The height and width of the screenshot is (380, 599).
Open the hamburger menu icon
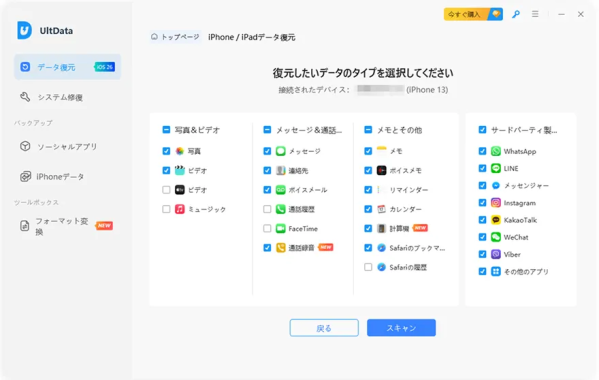[x=535, y=14]
